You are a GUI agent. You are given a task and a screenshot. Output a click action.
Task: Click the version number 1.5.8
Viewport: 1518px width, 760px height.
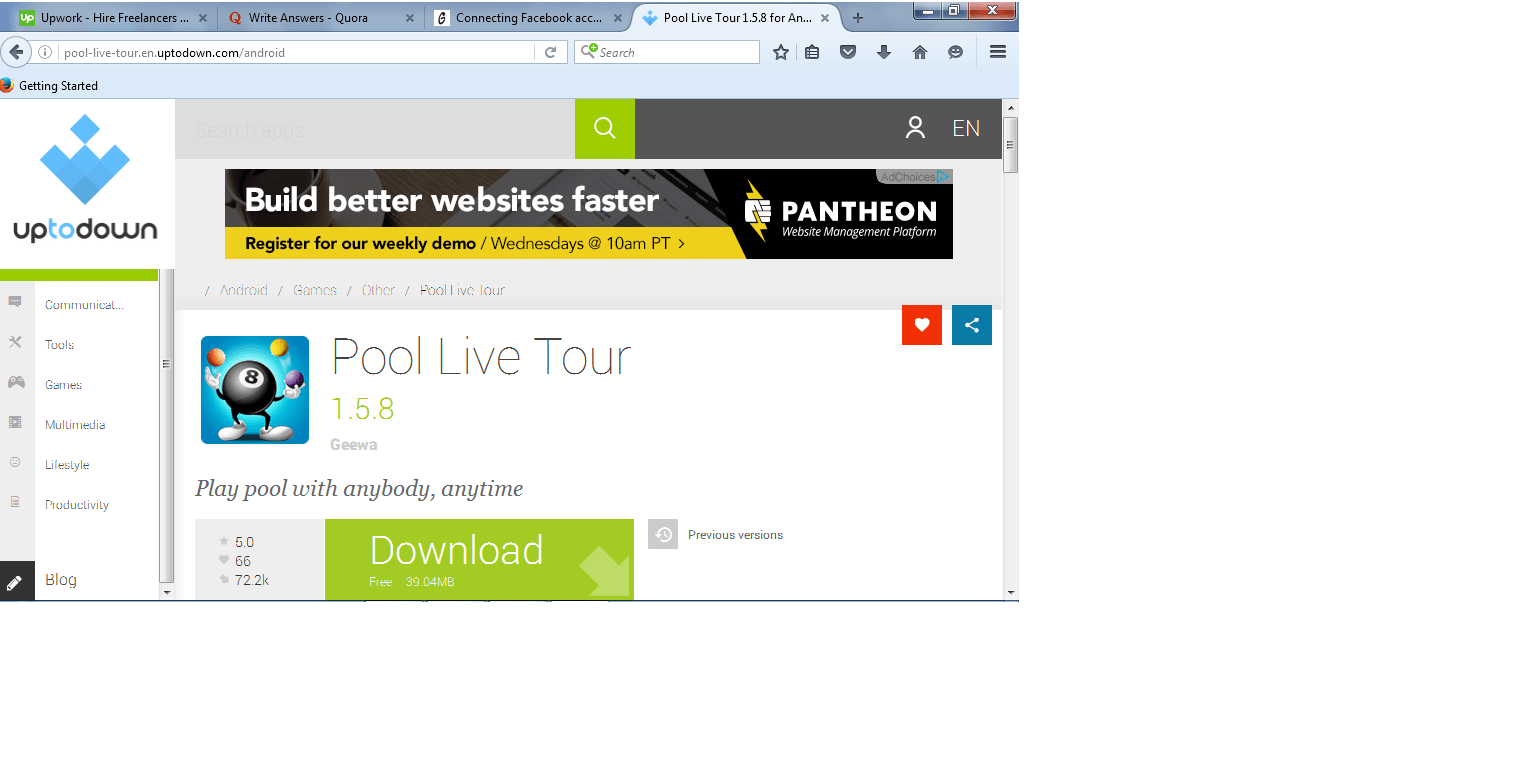(362, 408)
